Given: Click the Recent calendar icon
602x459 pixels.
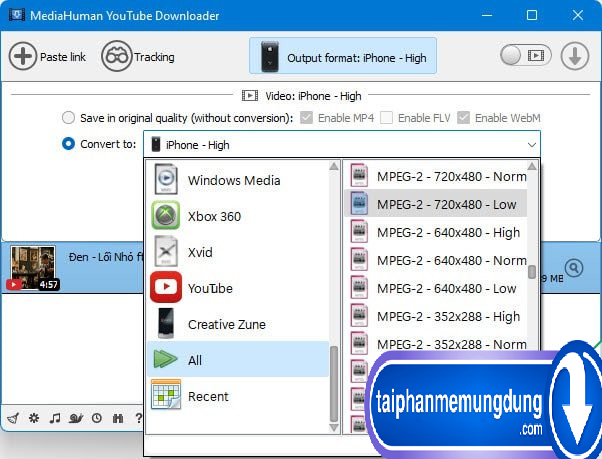Looking at the screenshot, I should click(166, 395).
